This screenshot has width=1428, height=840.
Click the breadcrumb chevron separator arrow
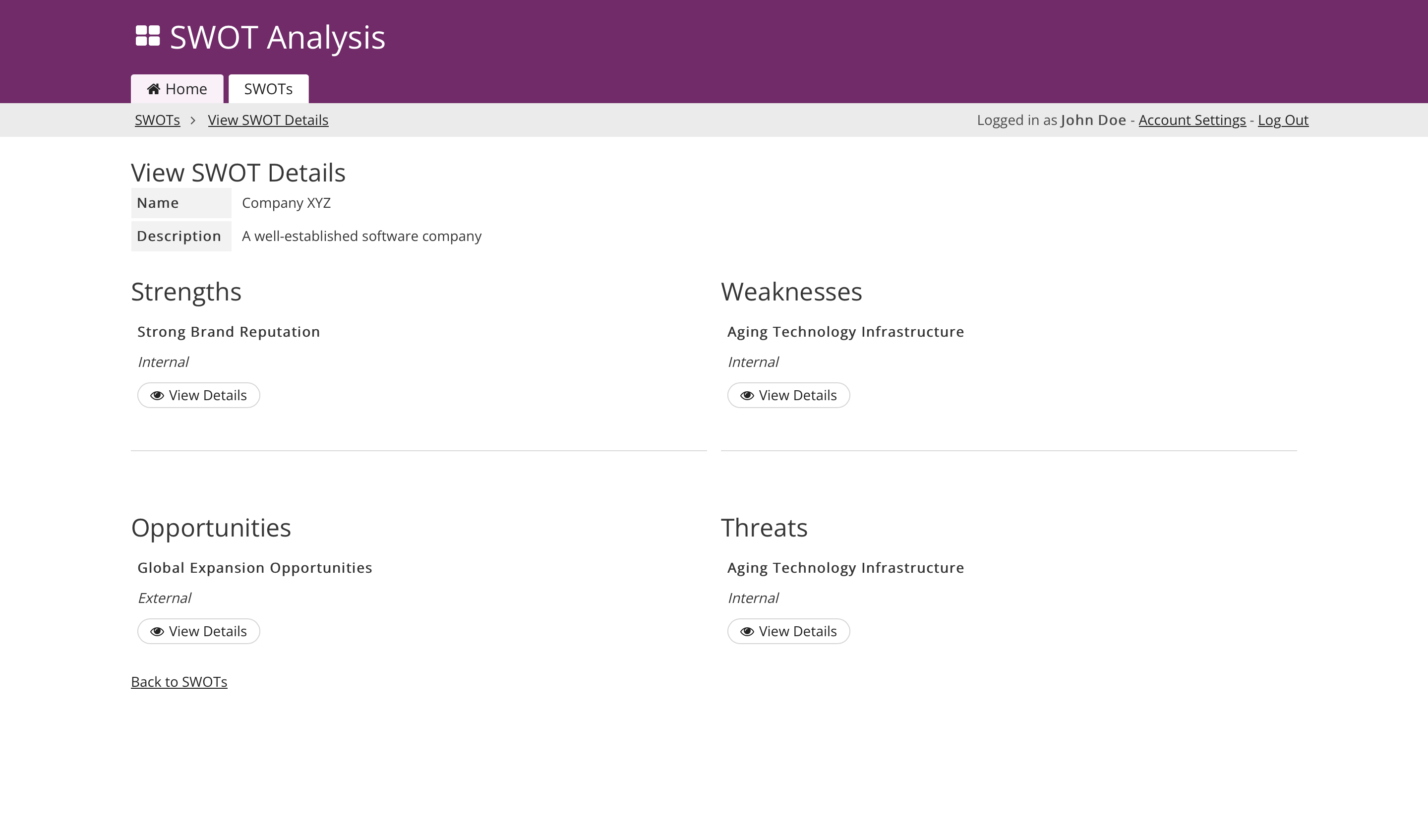click(193, 120)
